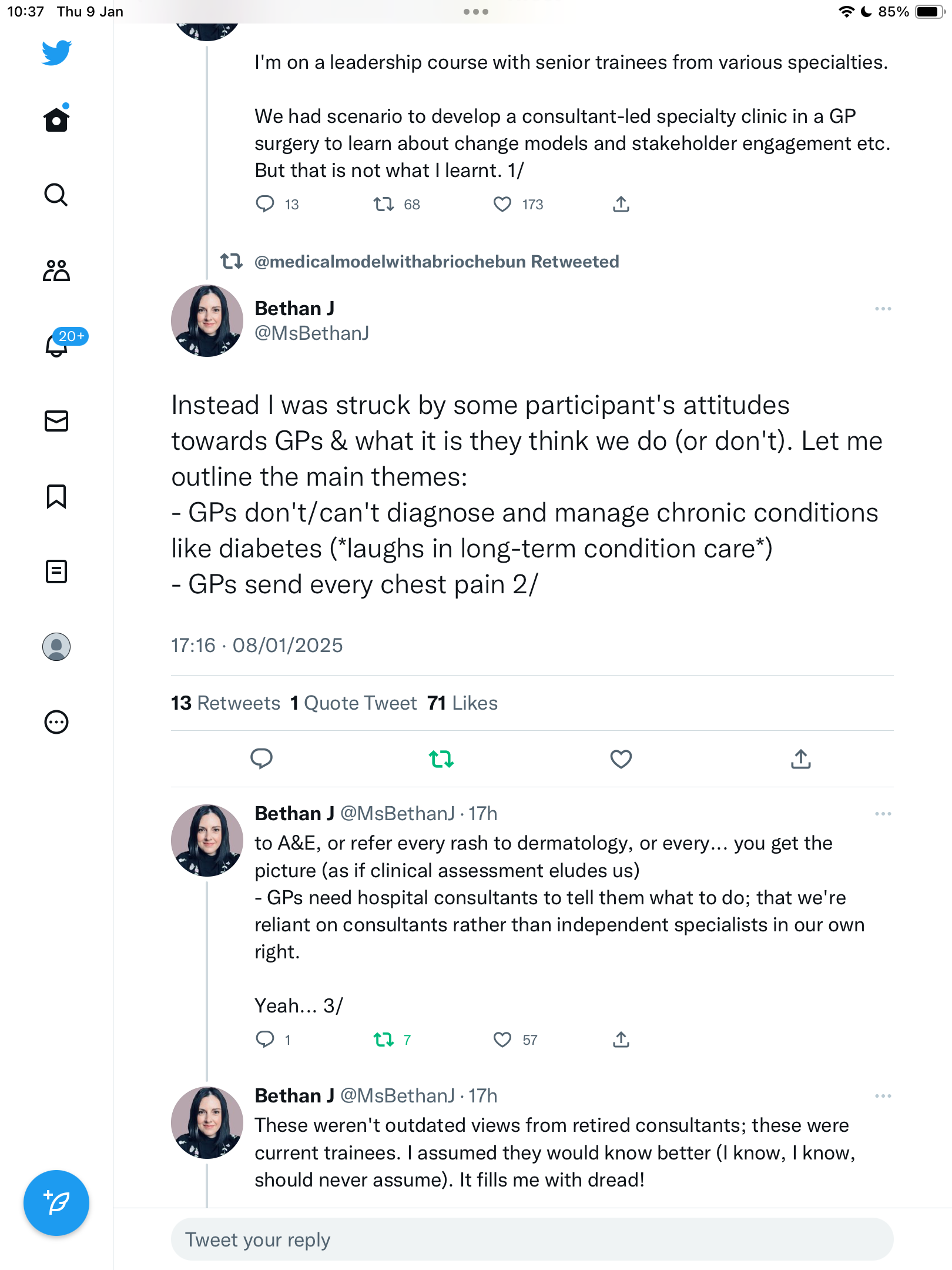
Task: View the 71 Likes list
Action: (462, 703)
